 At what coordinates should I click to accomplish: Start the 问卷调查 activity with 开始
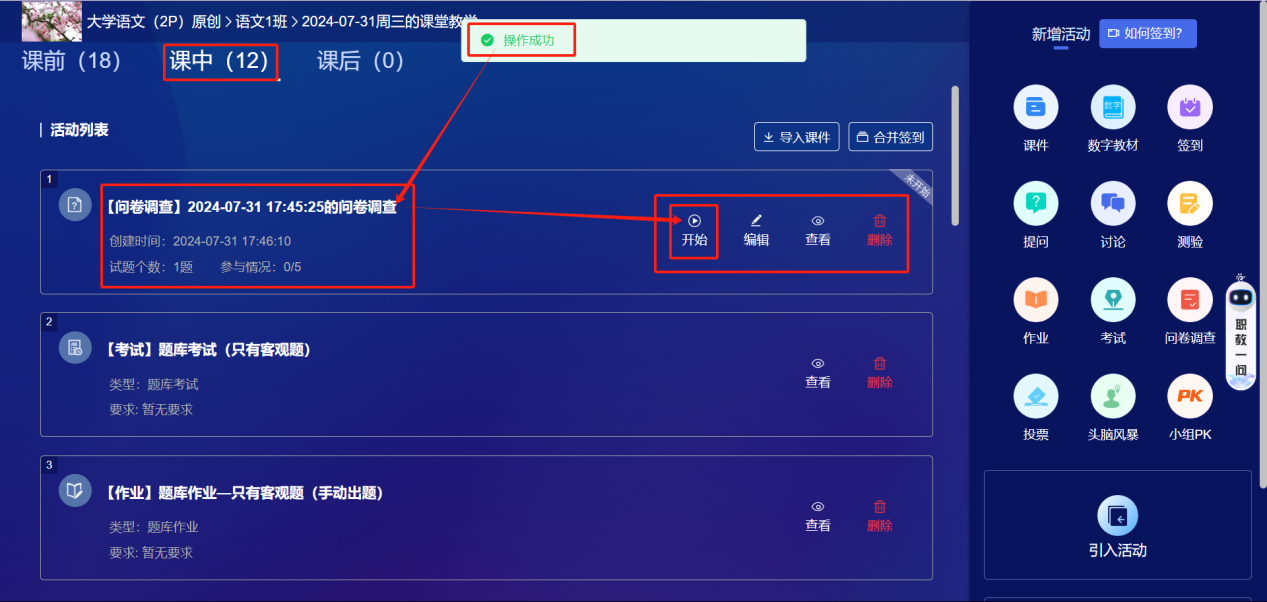click(x=694, y=231)
